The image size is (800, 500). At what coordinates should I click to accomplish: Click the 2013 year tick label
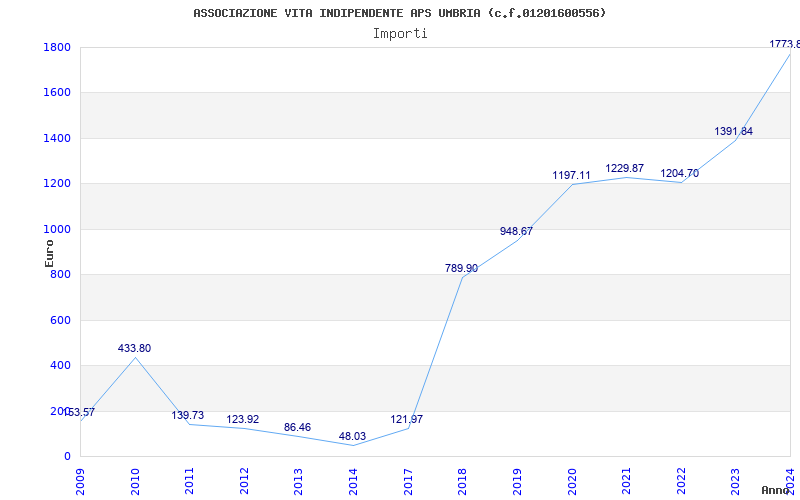point(299,482)
